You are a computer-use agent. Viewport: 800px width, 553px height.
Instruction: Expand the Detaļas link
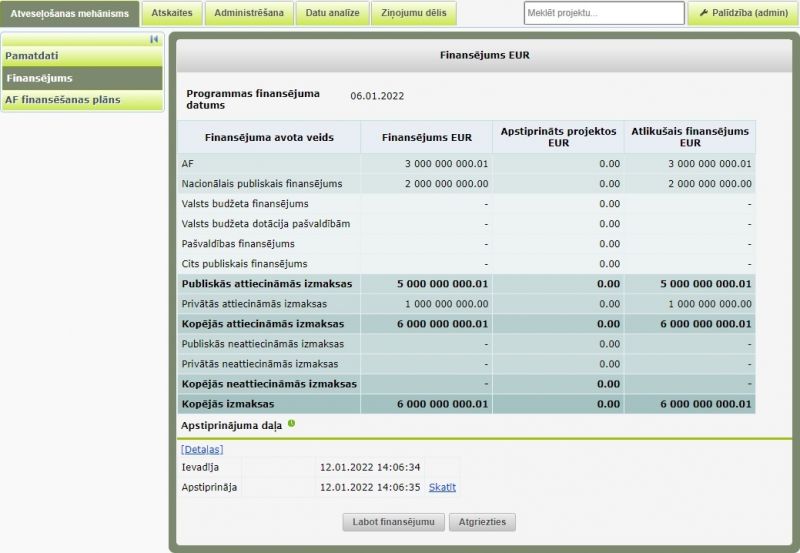[x=202, y=450]
